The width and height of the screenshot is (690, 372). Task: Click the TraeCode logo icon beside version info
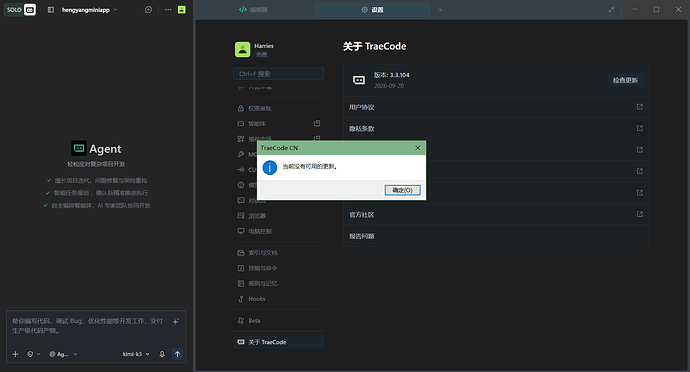coord(359,80)
